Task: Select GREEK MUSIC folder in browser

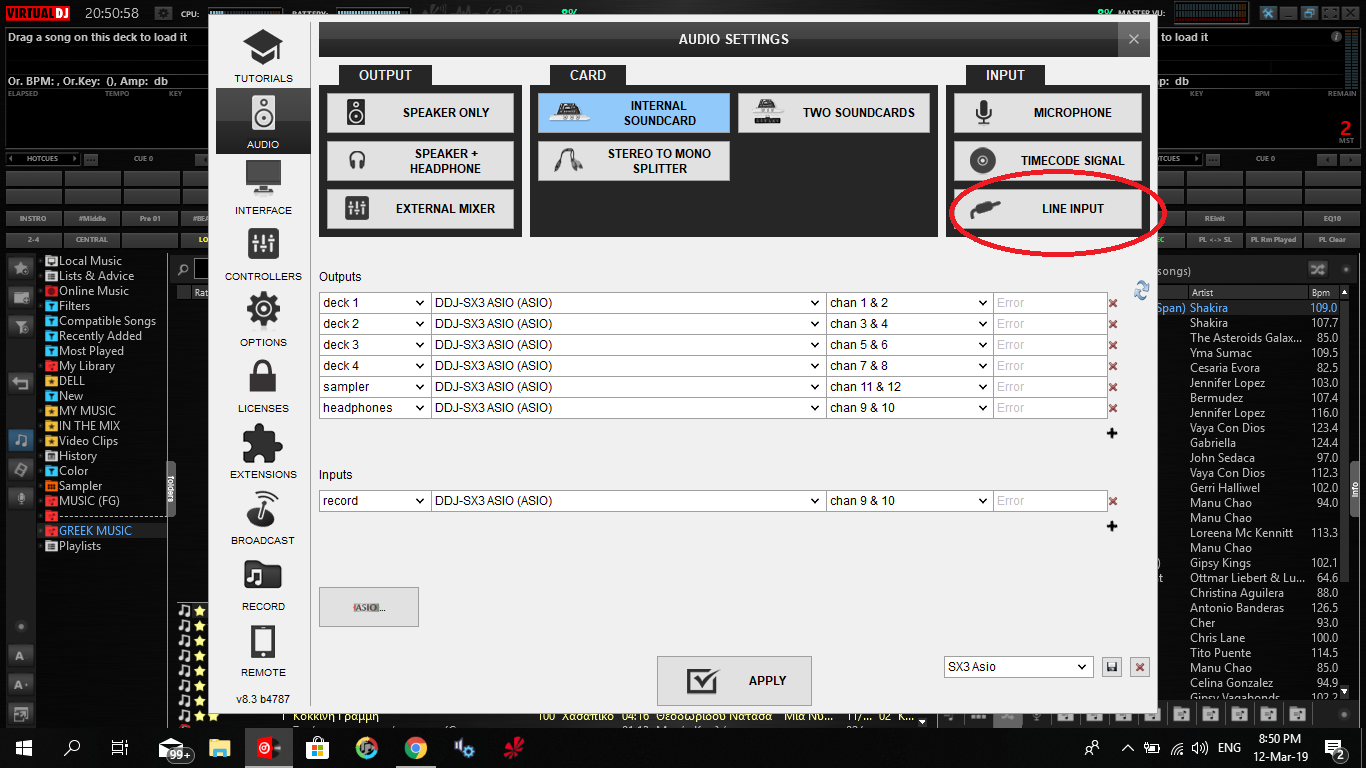Action: pyautogui.click(x=95, y=531)
